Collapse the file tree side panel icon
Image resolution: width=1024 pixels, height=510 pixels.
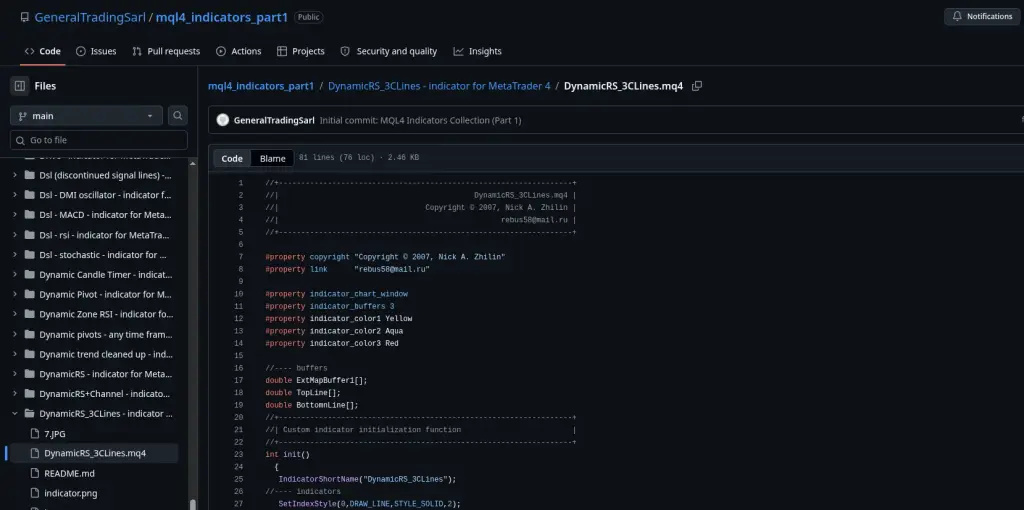point(20,86)
